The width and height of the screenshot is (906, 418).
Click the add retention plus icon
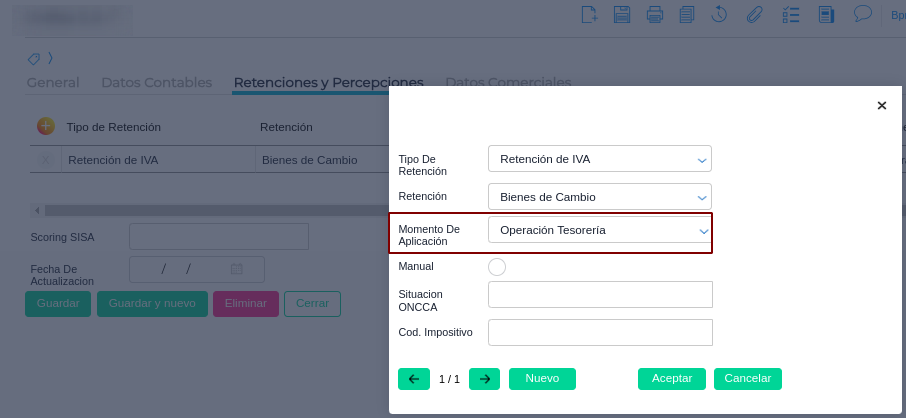tap(45, 126)
